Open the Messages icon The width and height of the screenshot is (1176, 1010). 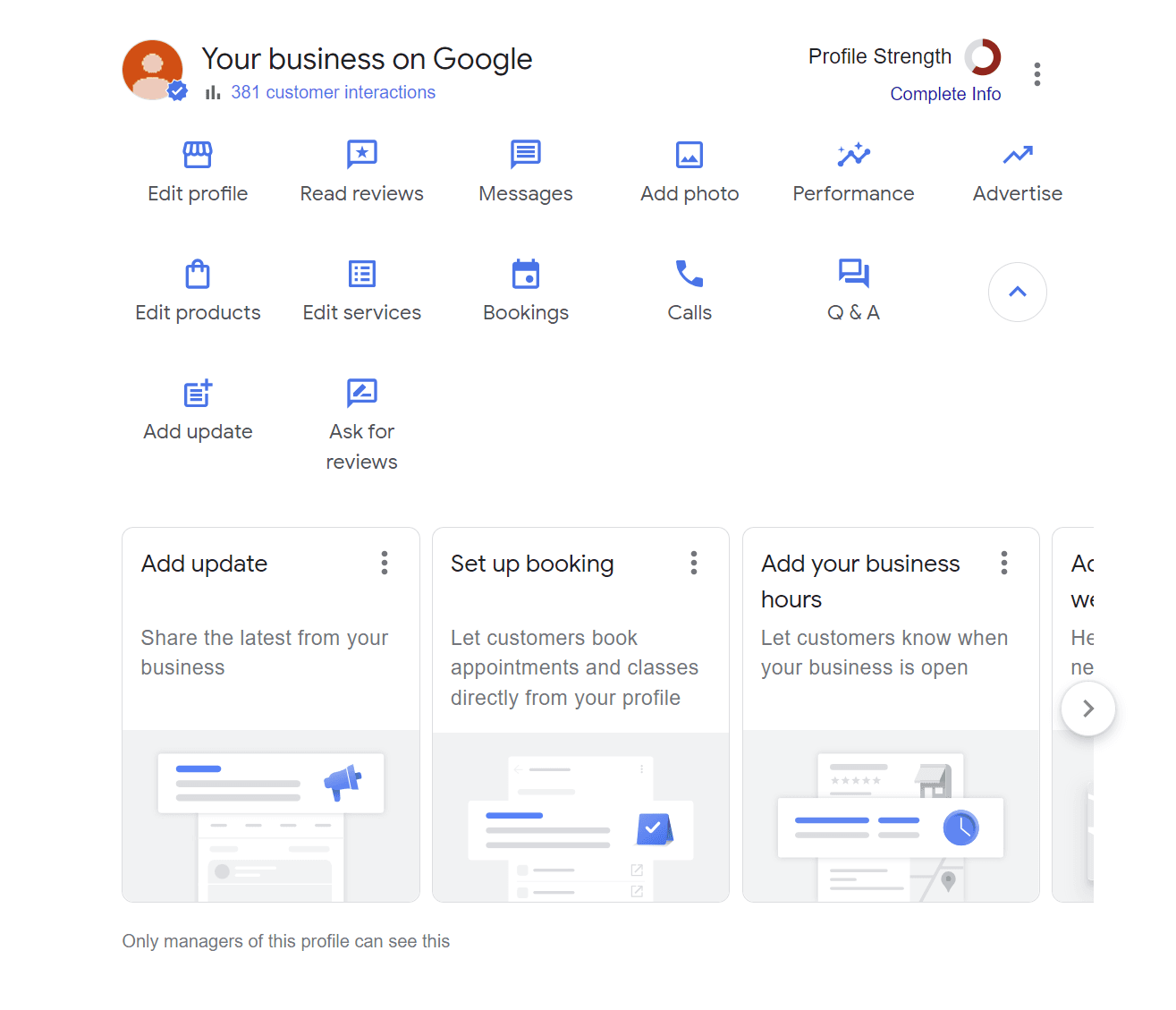click(525, 155)
